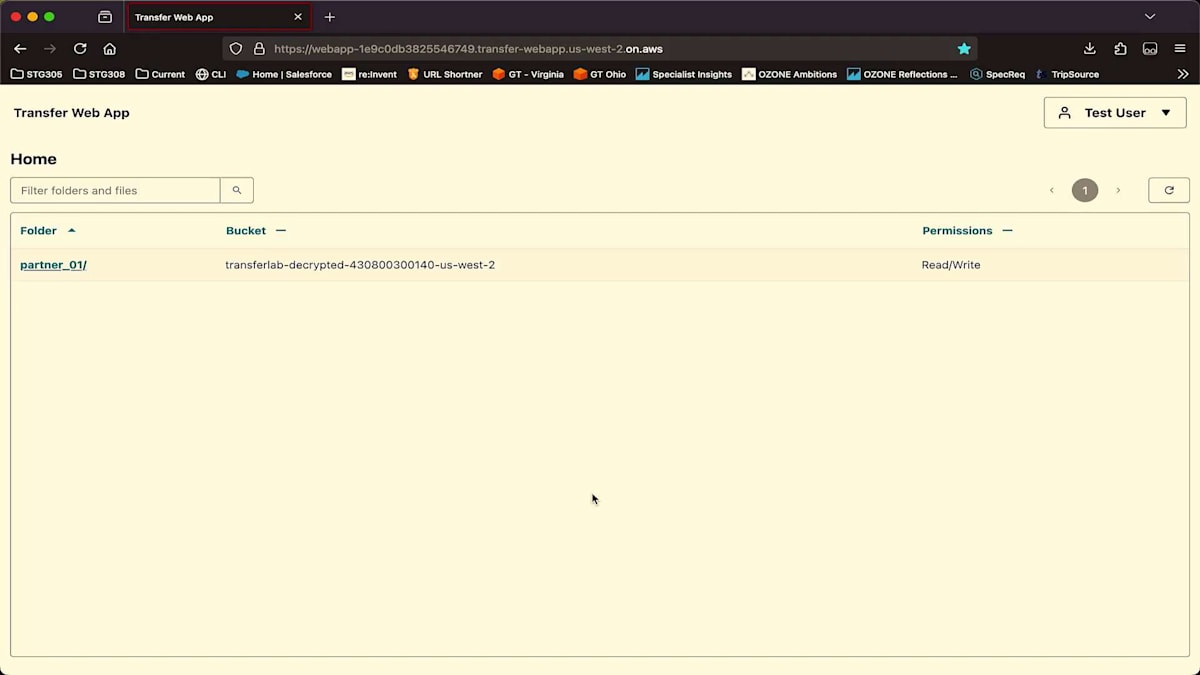
Task: Open the Test User dropdown menu
Action: (x=1115, y=113)
